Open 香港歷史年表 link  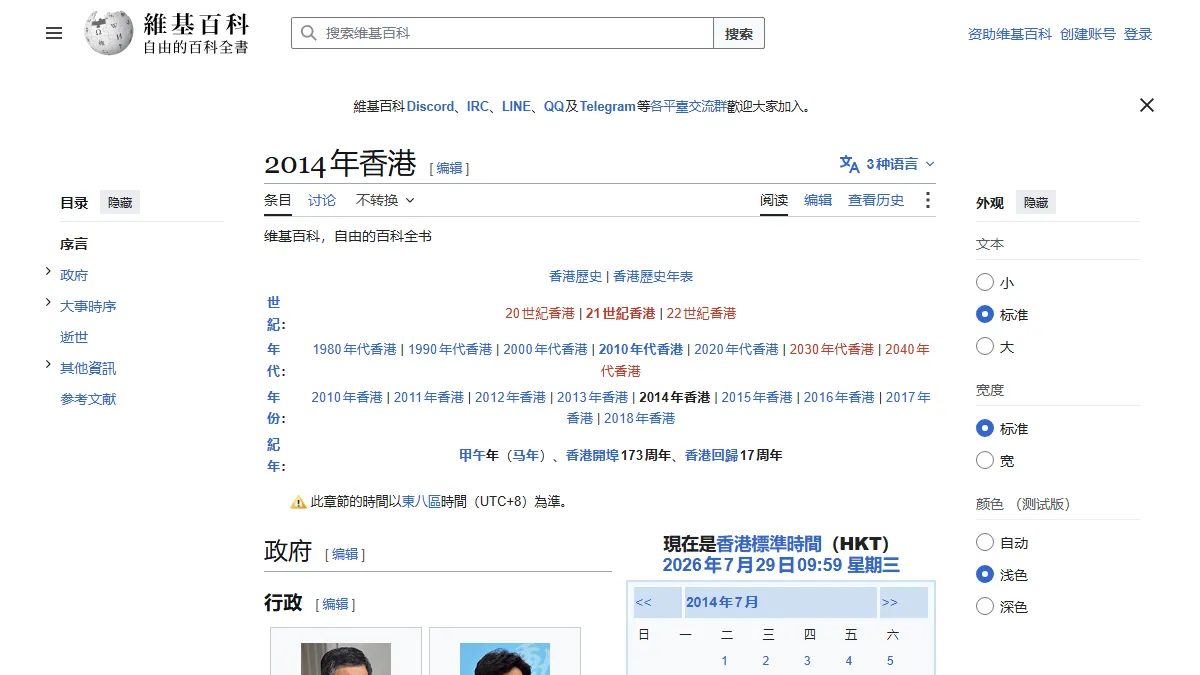point(653,276)
